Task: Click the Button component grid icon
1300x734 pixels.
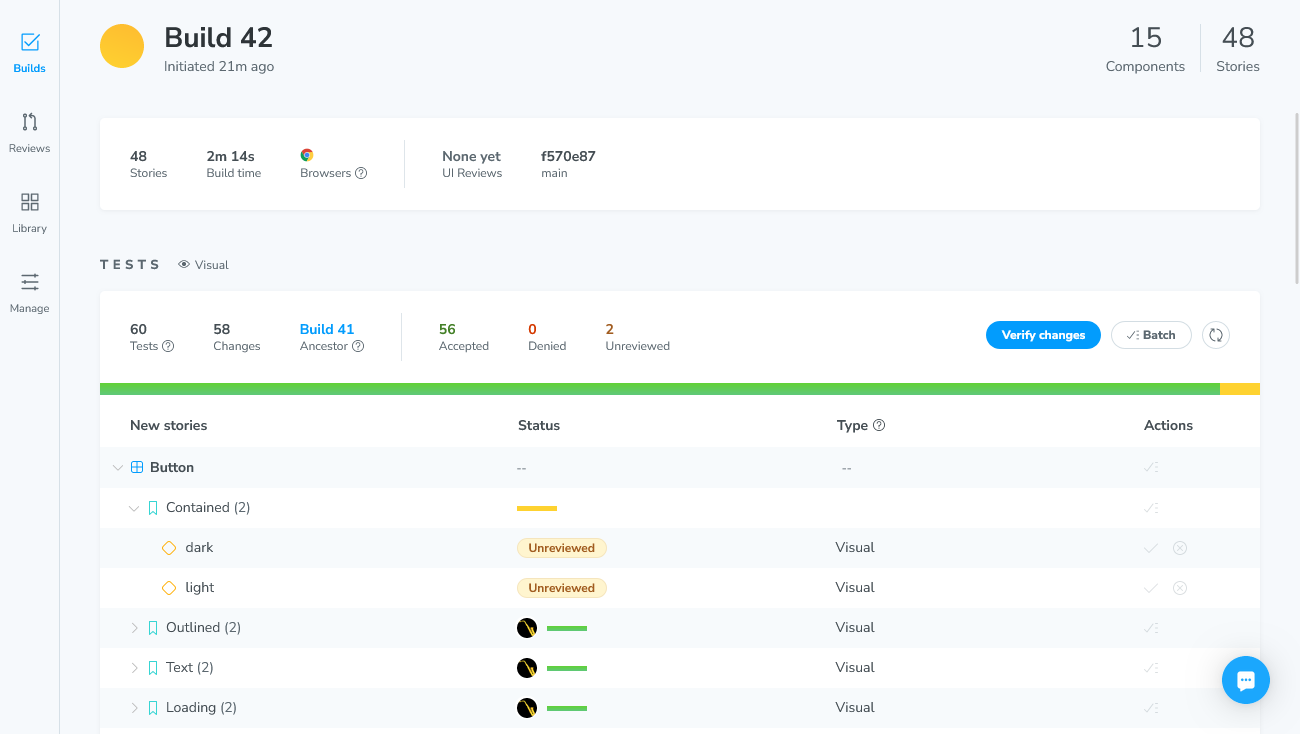Action: 137,467
